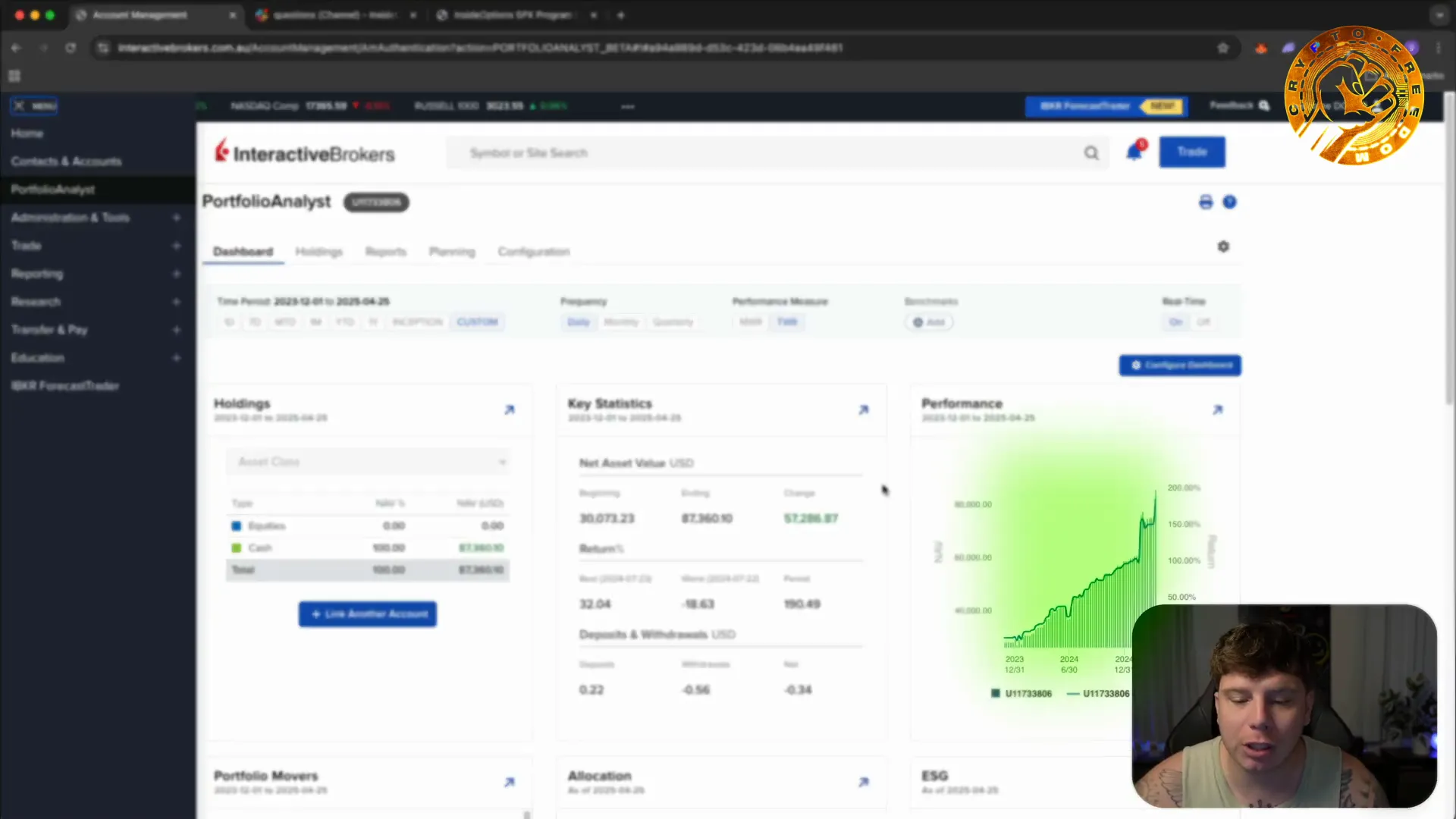Switch to the Holdings tab
This screenshot has height=819, width=1456.
(x=318, y=251)
